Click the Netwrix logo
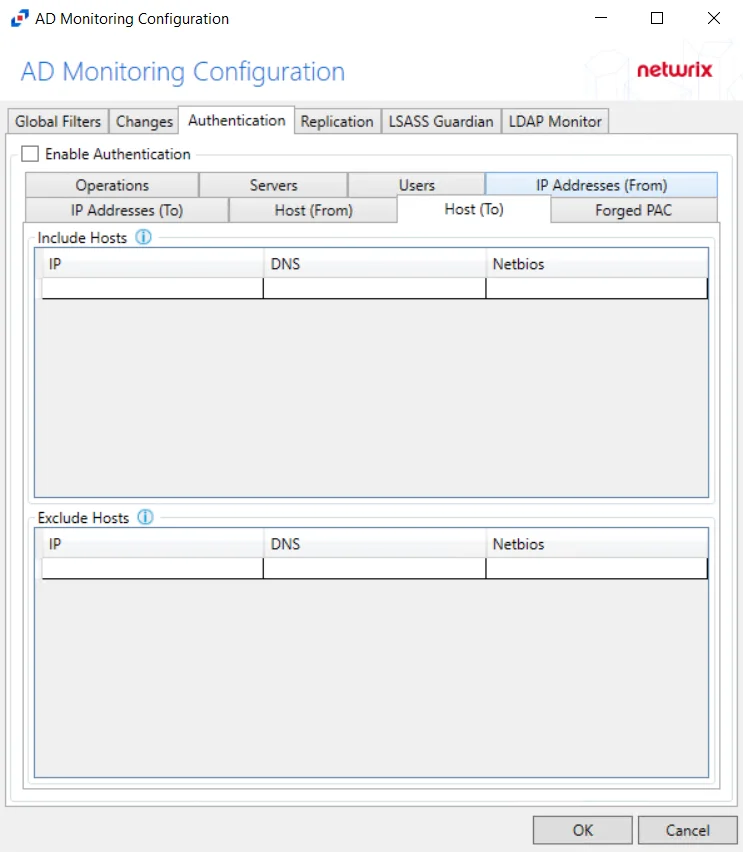The image size is (743, 852). 674,70
